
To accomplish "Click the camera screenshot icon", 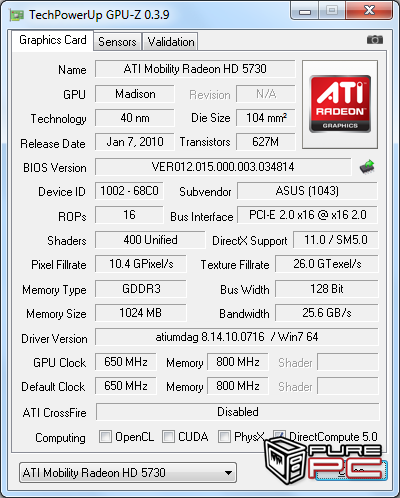I will (x=375, y=40).
